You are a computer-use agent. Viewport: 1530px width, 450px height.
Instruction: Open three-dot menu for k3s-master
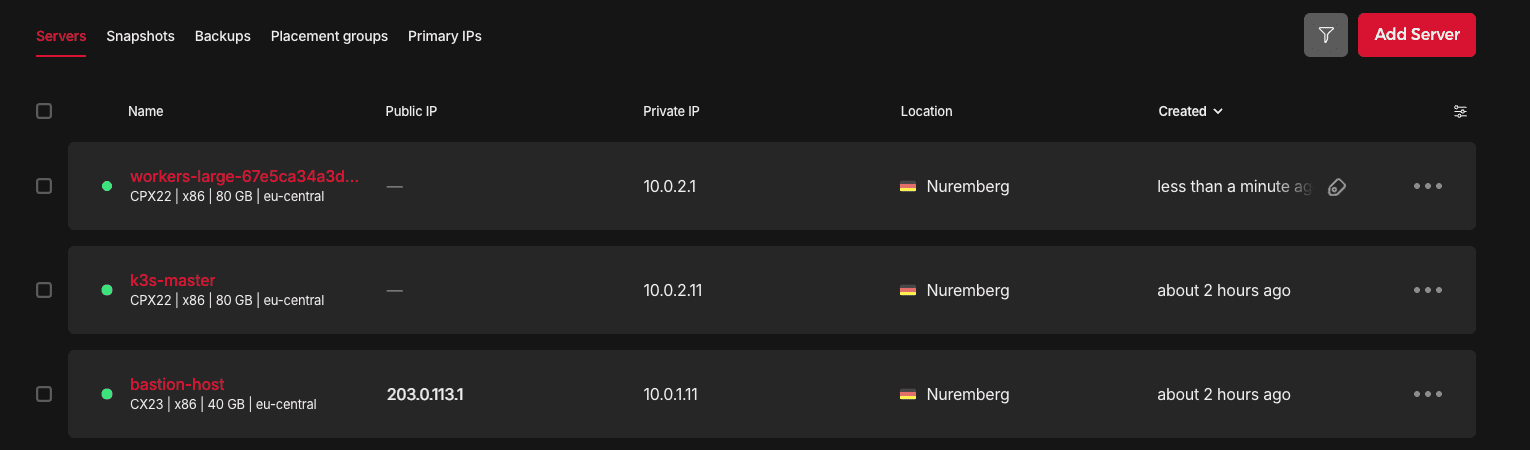1428,290
